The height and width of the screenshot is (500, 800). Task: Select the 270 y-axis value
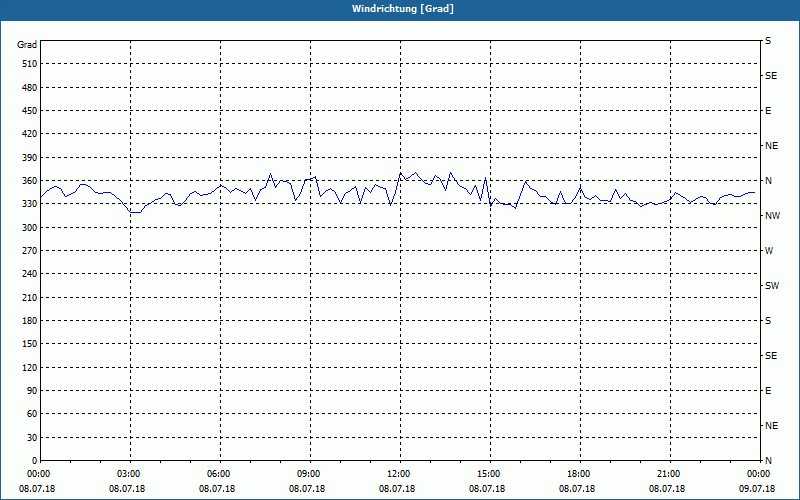pos(30,251)
